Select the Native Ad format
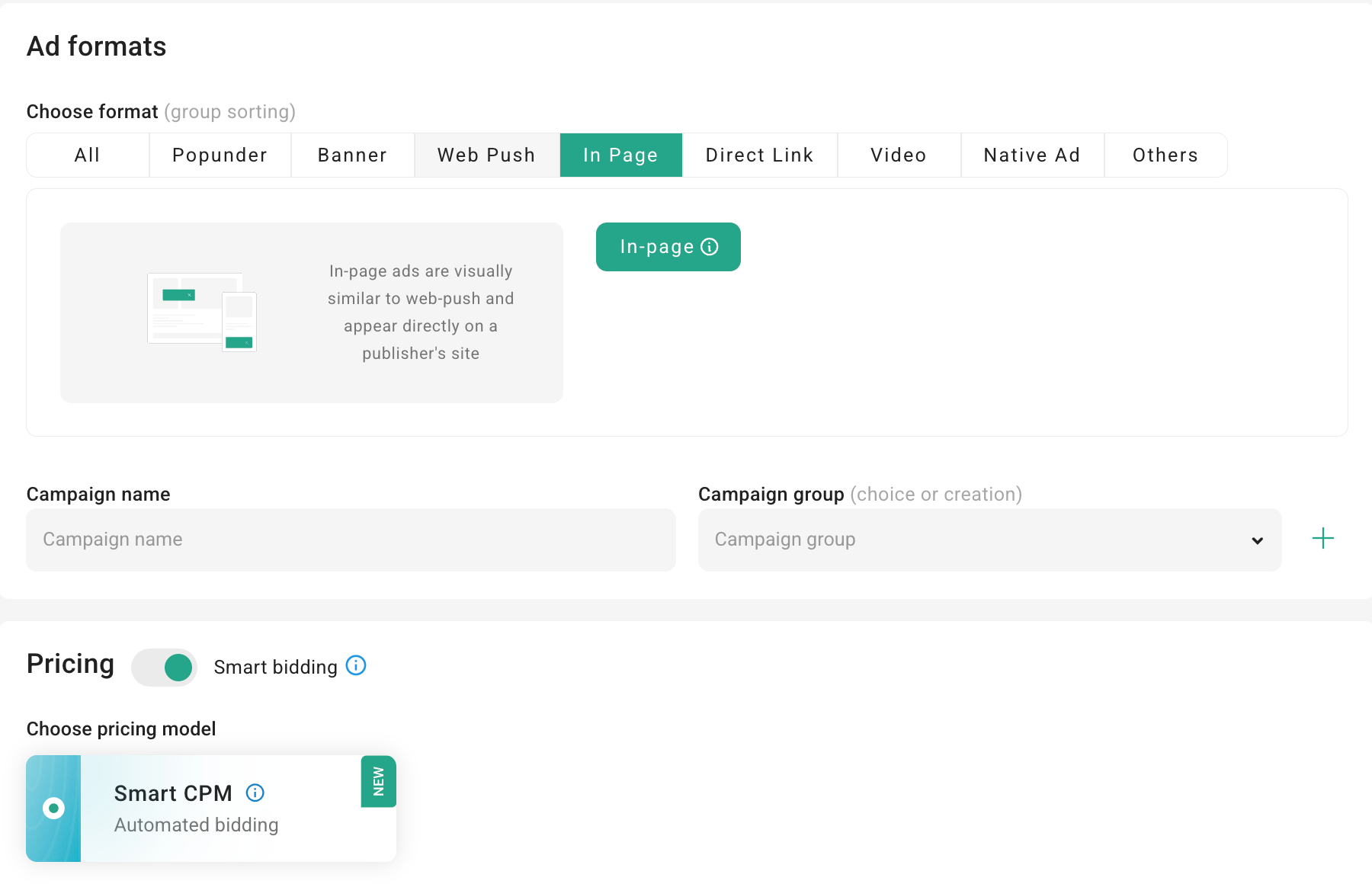 pyautogui.click(x=1031, y=155)
